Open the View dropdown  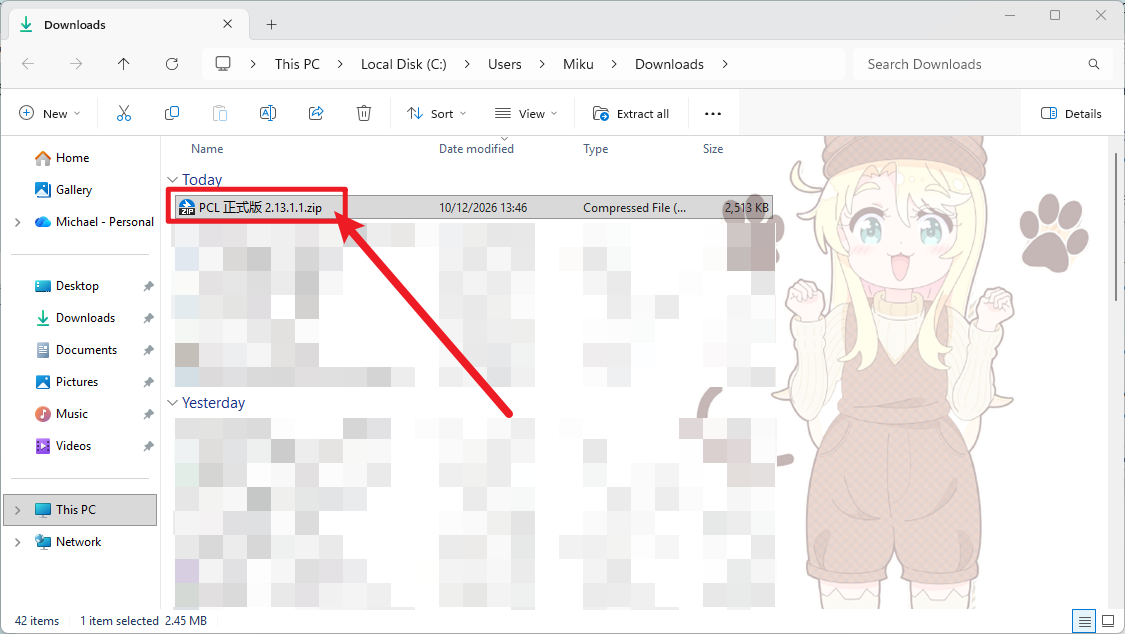(x=526, y=113)
